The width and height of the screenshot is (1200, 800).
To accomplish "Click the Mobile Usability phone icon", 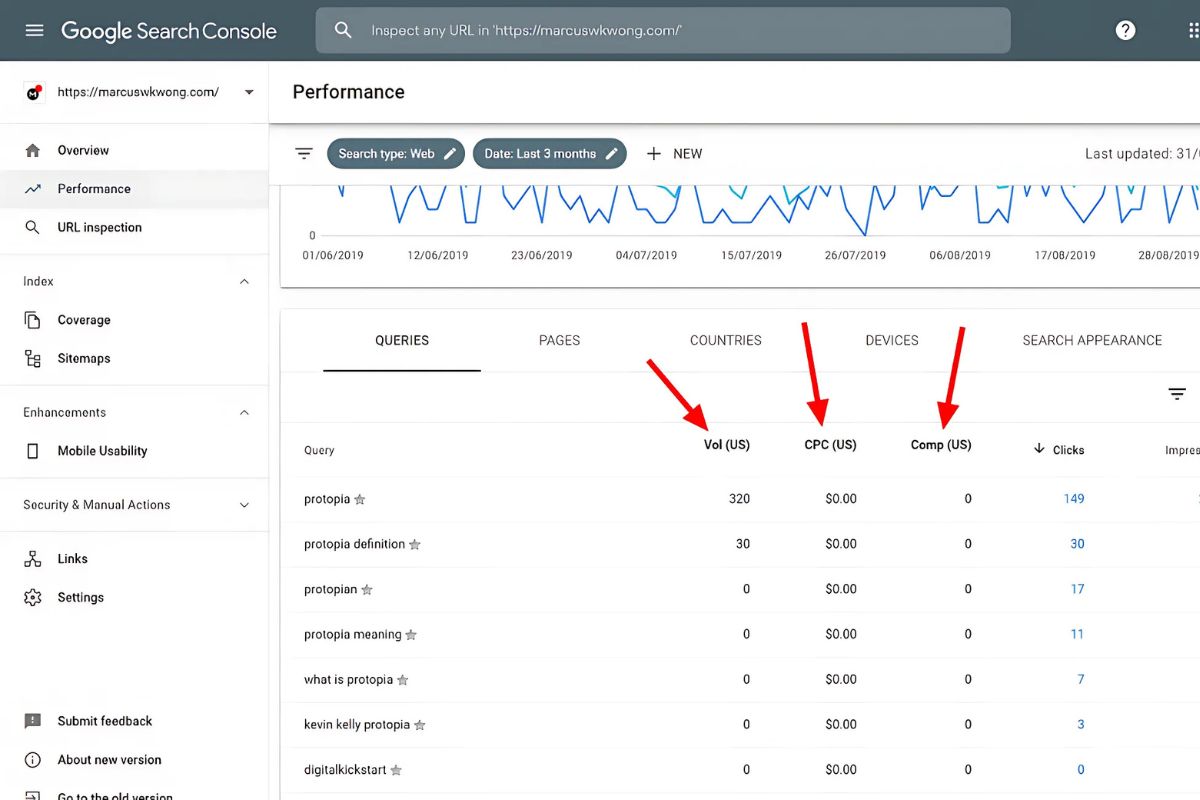I will point(33,451).
